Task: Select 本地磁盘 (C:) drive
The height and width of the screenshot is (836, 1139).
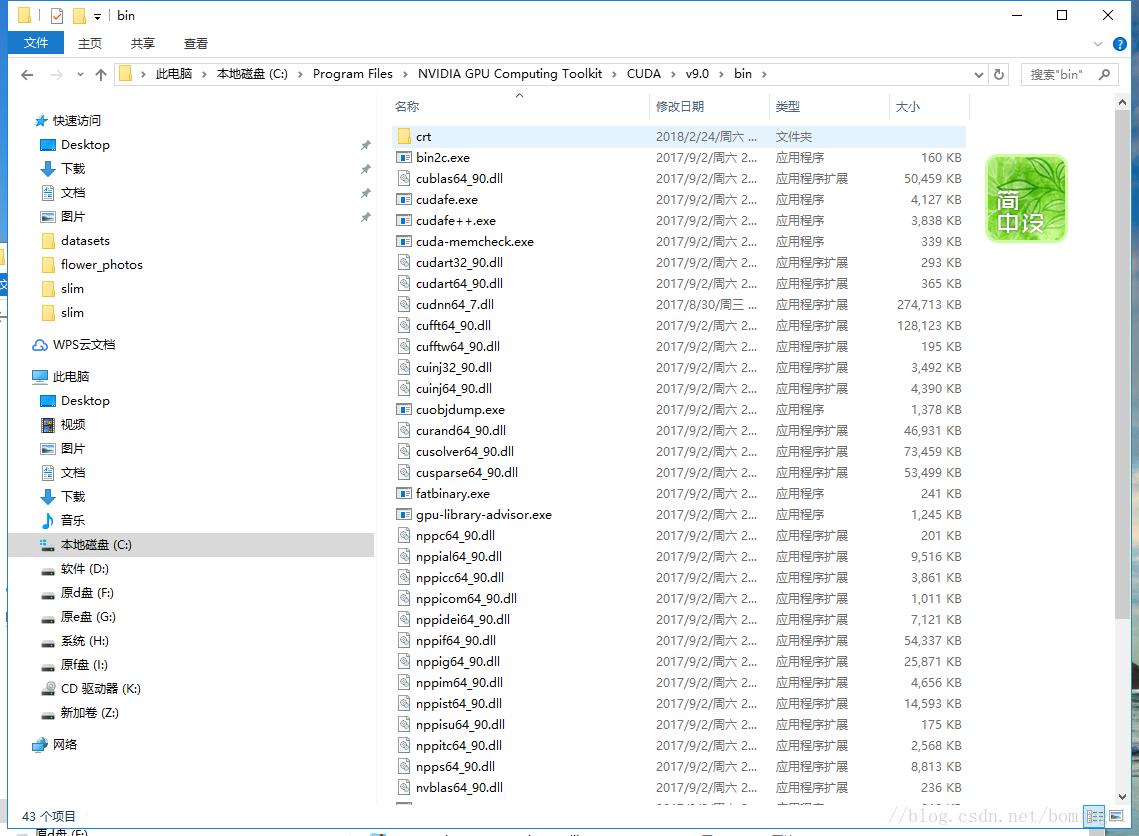Action: coord(190,545)
